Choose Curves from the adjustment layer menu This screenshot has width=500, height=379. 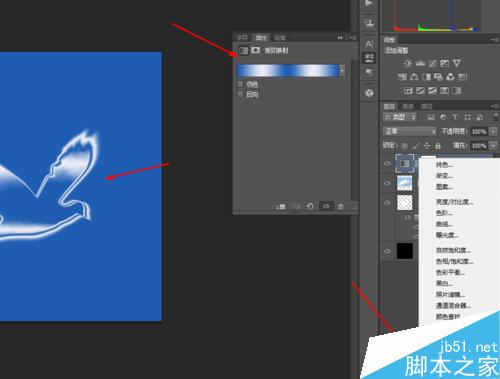pyautogui.click(x=444, y=224)
